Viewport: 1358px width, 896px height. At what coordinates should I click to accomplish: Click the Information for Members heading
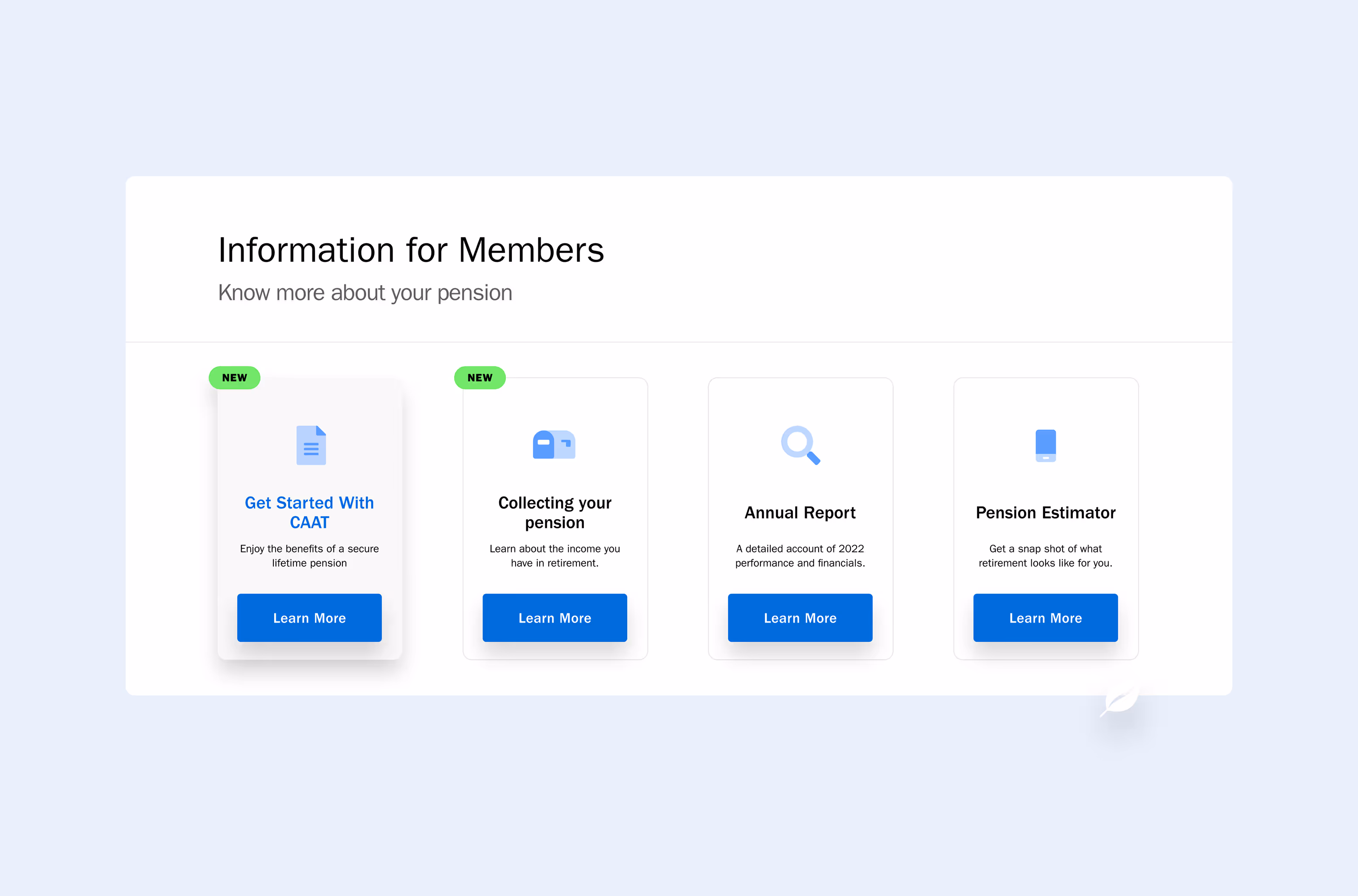click(x=411, y=250)
